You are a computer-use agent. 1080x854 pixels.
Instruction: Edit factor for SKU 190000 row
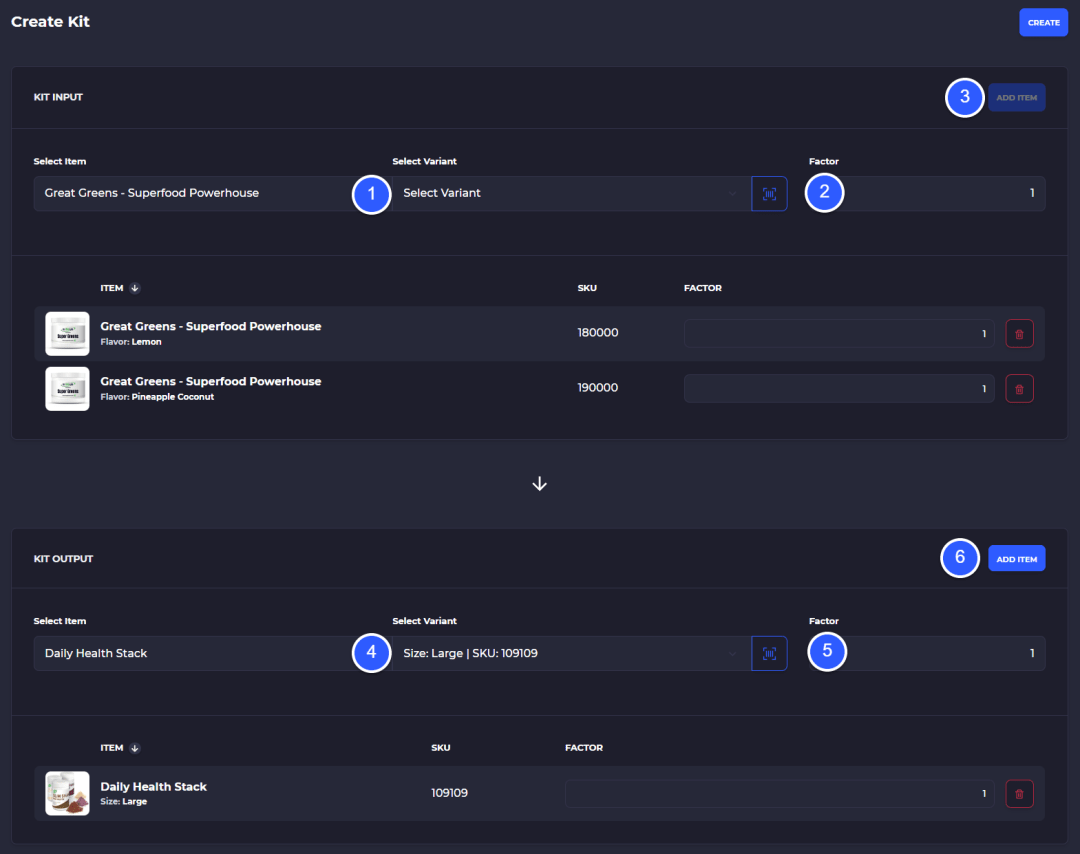[839, 389]
